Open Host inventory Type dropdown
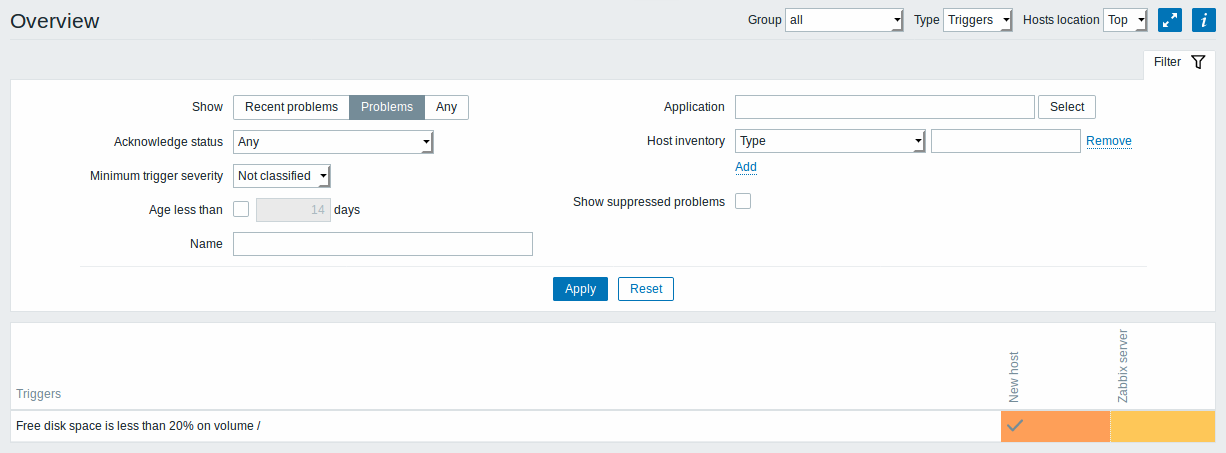This screenshot has width=1226, height=453. coord(830,141)
